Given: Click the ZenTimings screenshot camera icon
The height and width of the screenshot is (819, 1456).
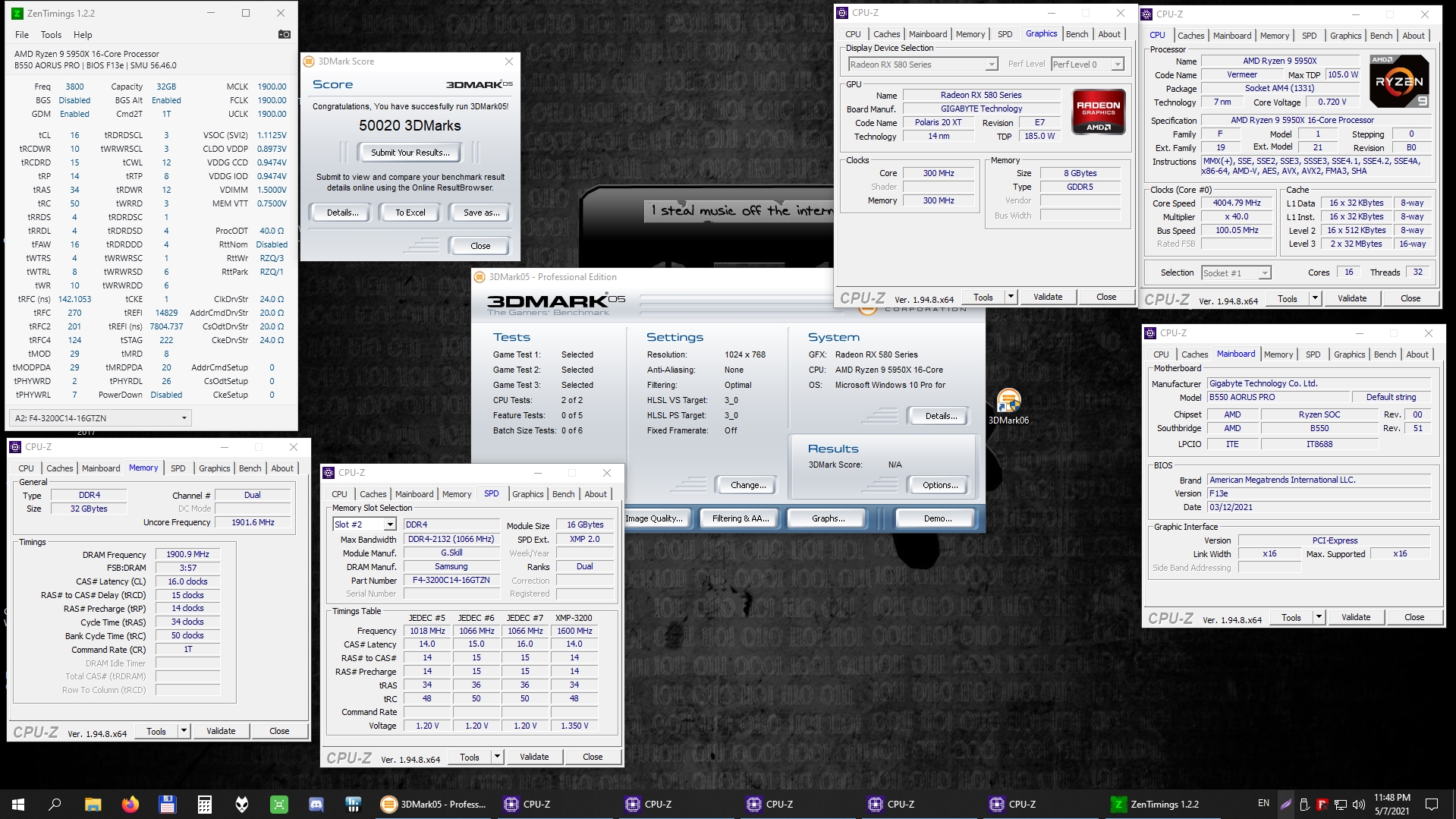Looking at the screenshot, I should coord(285,34).
